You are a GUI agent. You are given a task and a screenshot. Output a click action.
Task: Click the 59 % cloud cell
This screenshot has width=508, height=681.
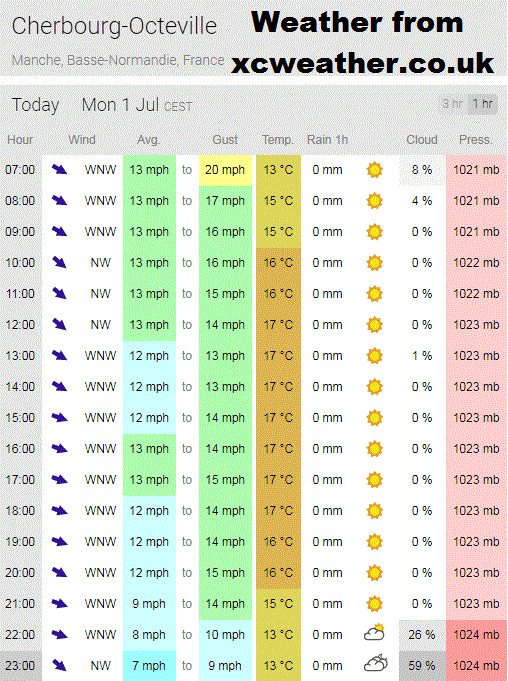[x=422, y=666]
